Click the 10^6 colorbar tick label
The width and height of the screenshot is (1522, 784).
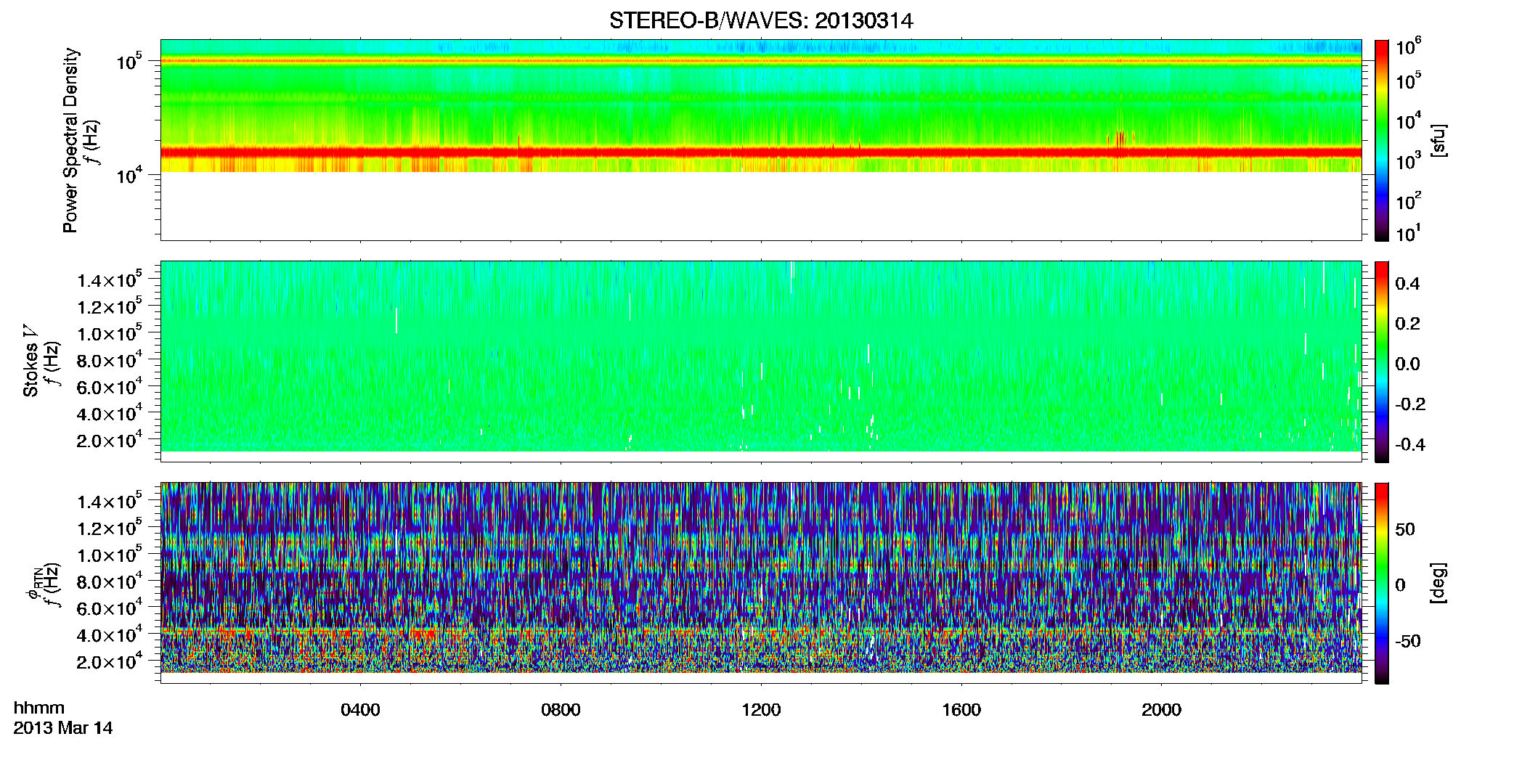[x=1409, y=47]
